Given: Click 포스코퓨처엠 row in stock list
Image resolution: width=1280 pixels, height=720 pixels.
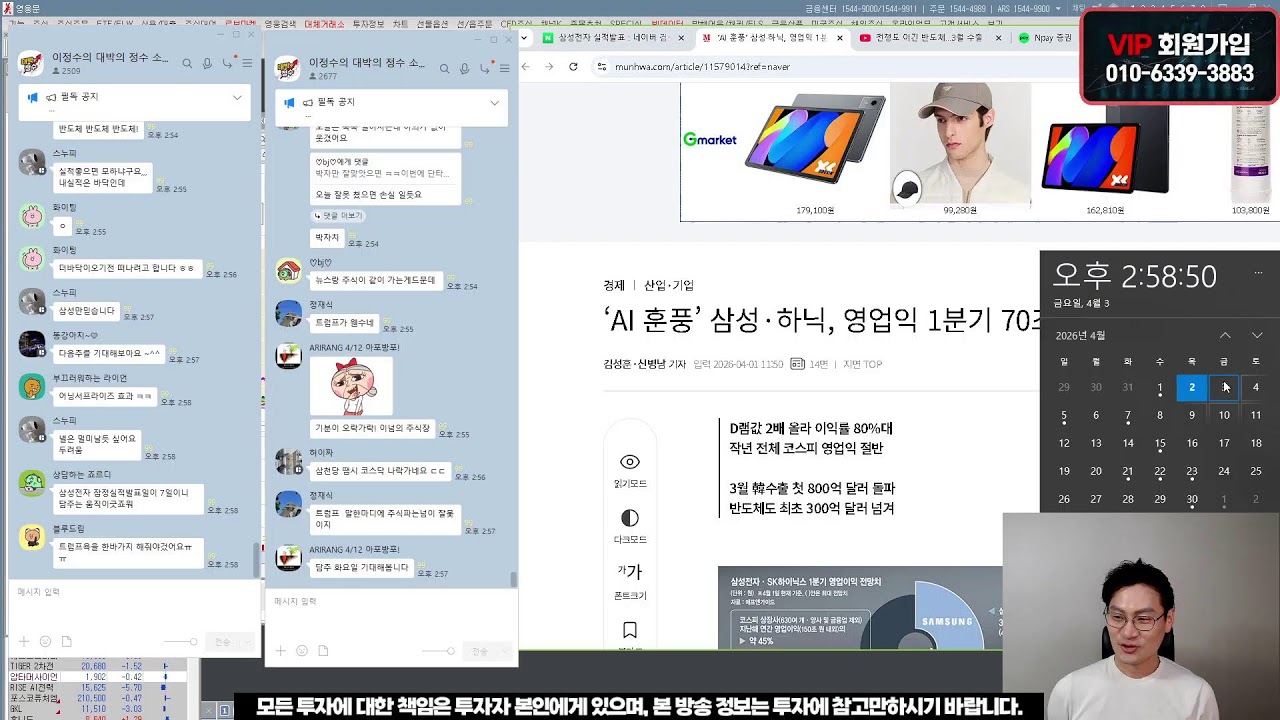Looking at the screenshot, I should [x=100, y=698].
